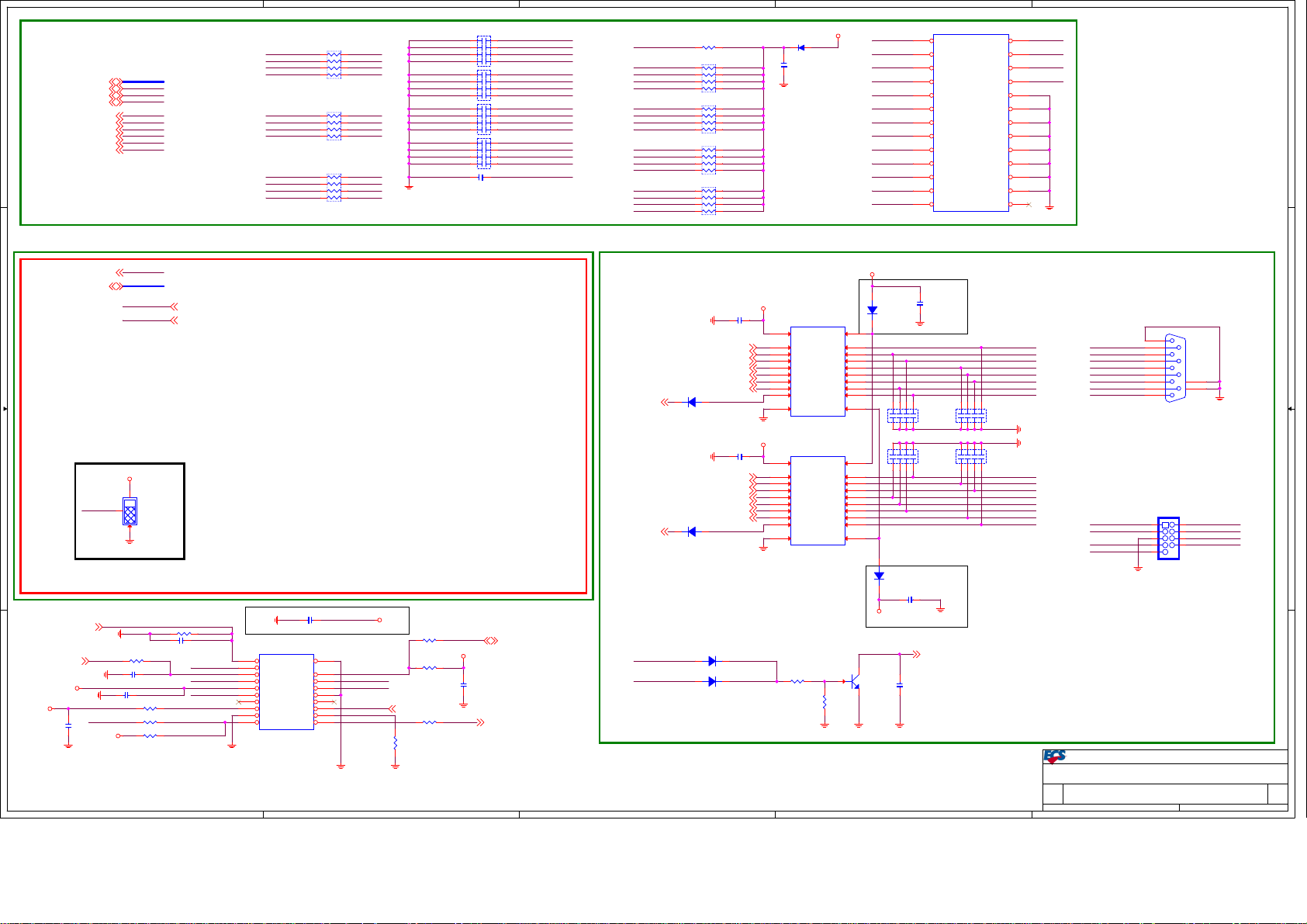Select the diode next to top power pin
The height and width of the screenshot is (924, 1307).
pyautogui.click(x=801, y=48)
